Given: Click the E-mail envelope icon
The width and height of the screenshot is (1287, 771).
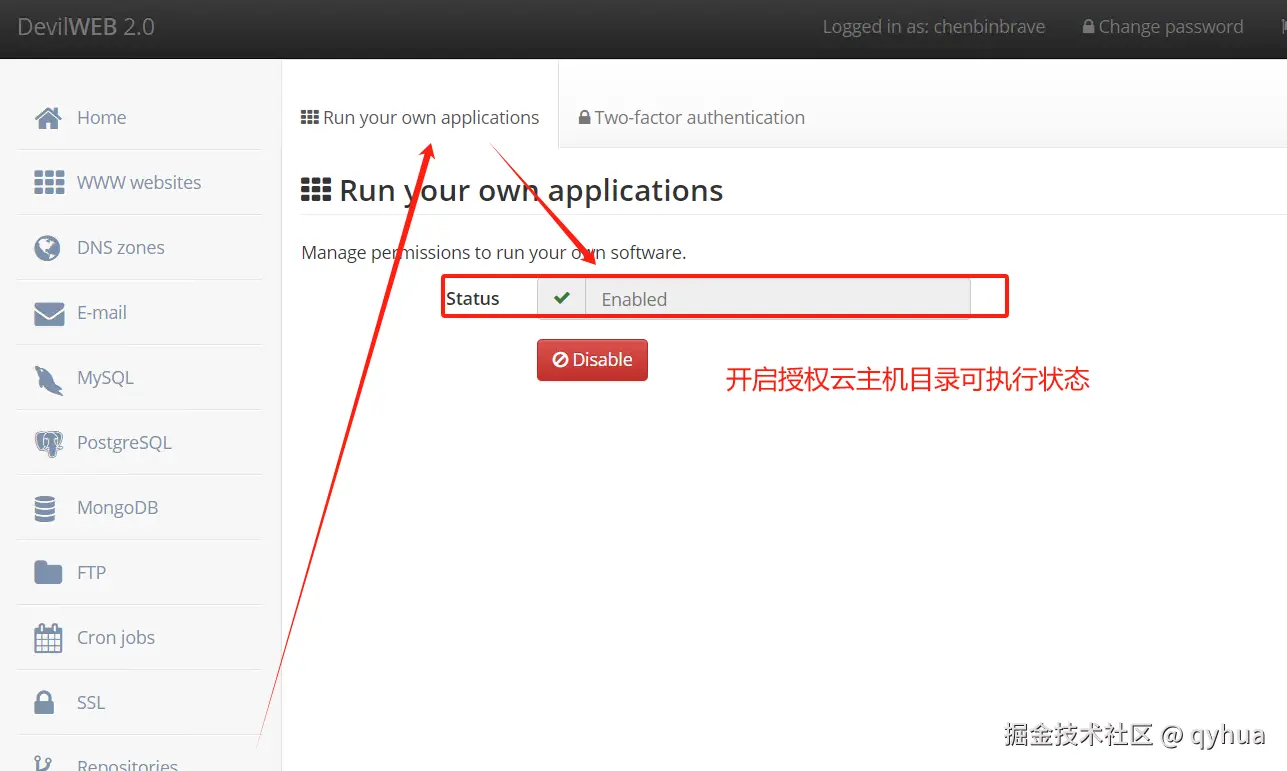Looking at the screenshot, I should (49, 314).
